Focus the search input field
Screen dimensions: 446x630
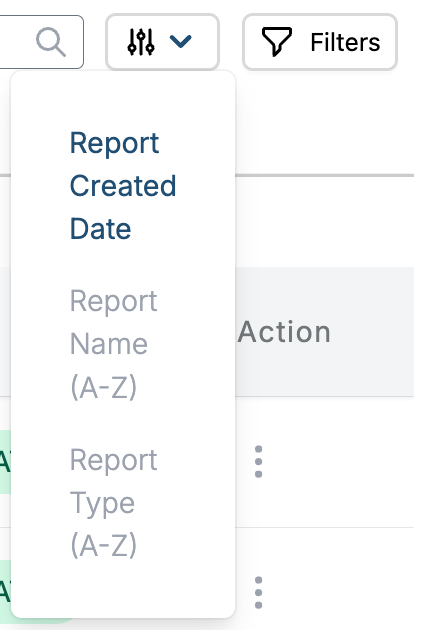40,42
